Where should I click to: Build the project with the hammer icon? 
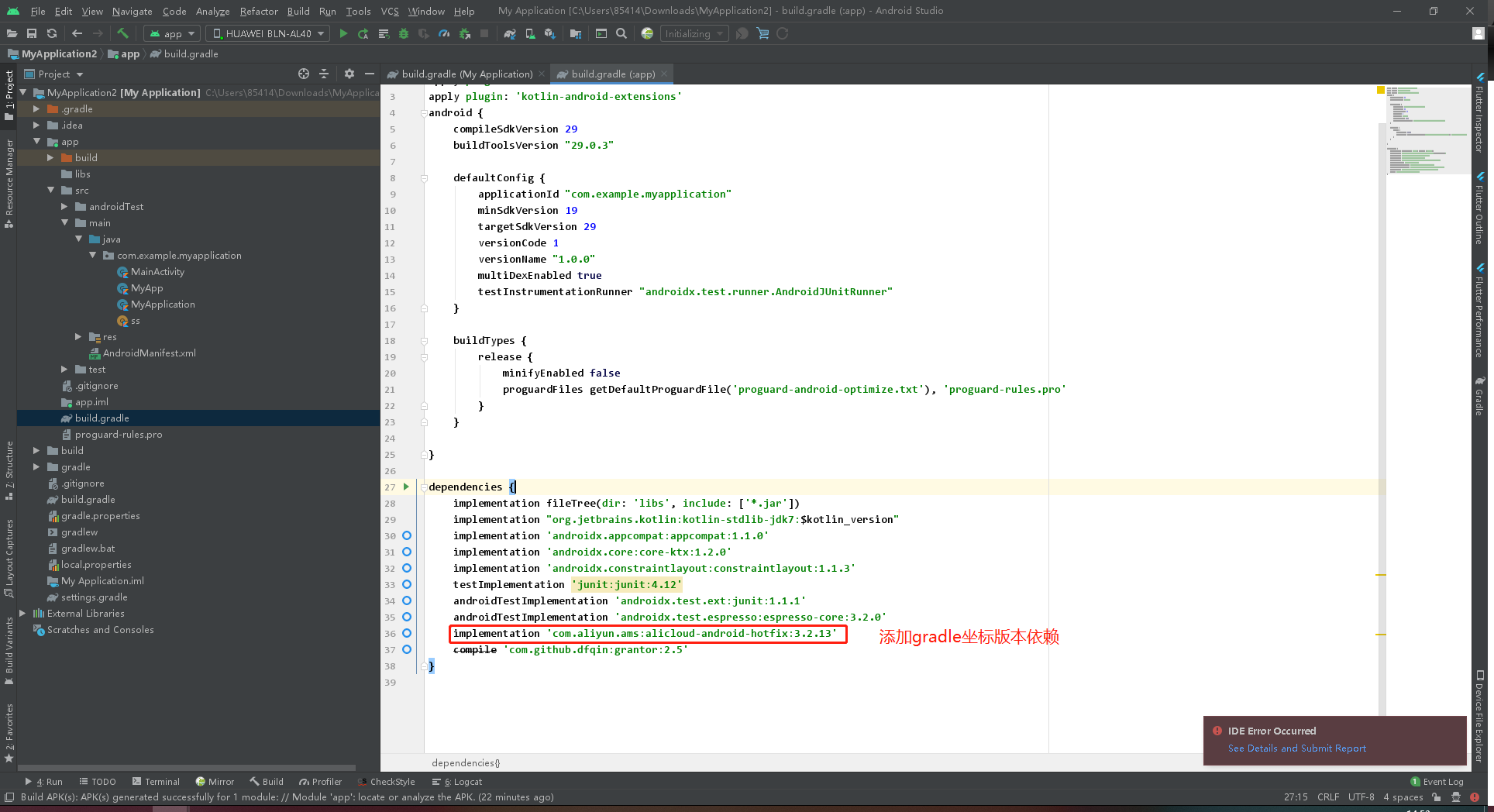coord(122,33)
